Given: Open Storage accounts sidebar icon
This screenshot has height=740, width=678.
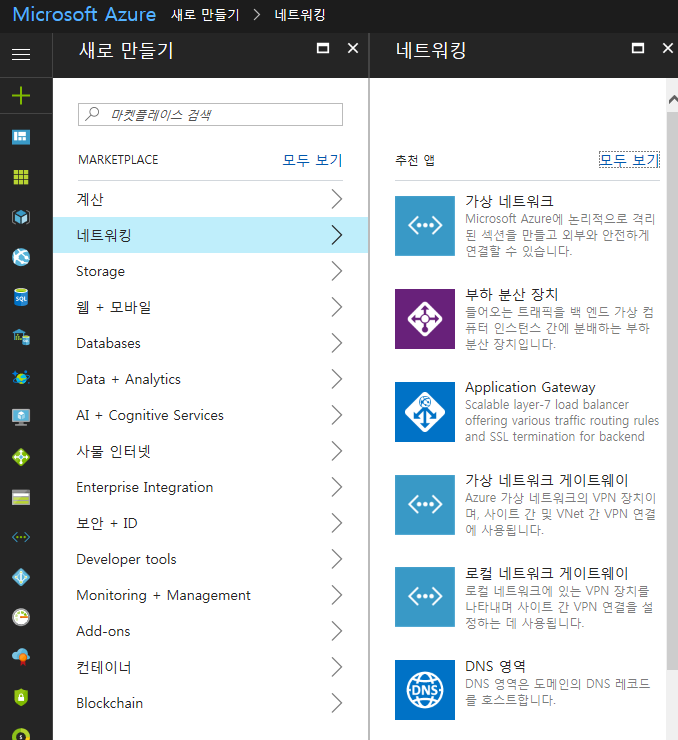Looking at the screenshot, I should coord(21,497).
